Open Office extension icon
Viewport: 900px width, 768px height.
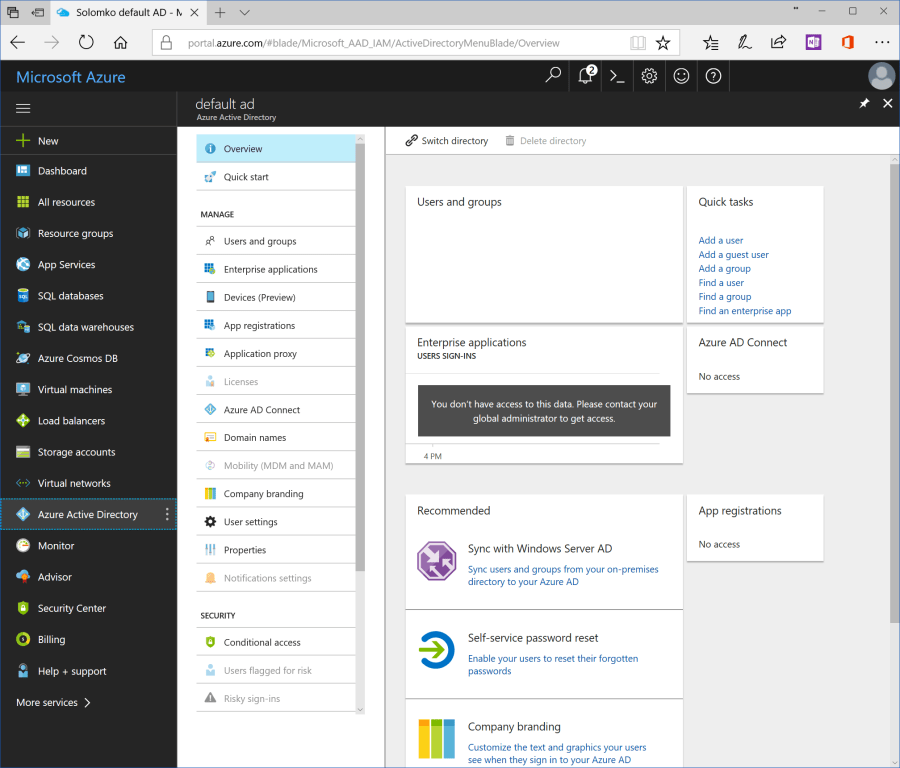click(847, 42)
